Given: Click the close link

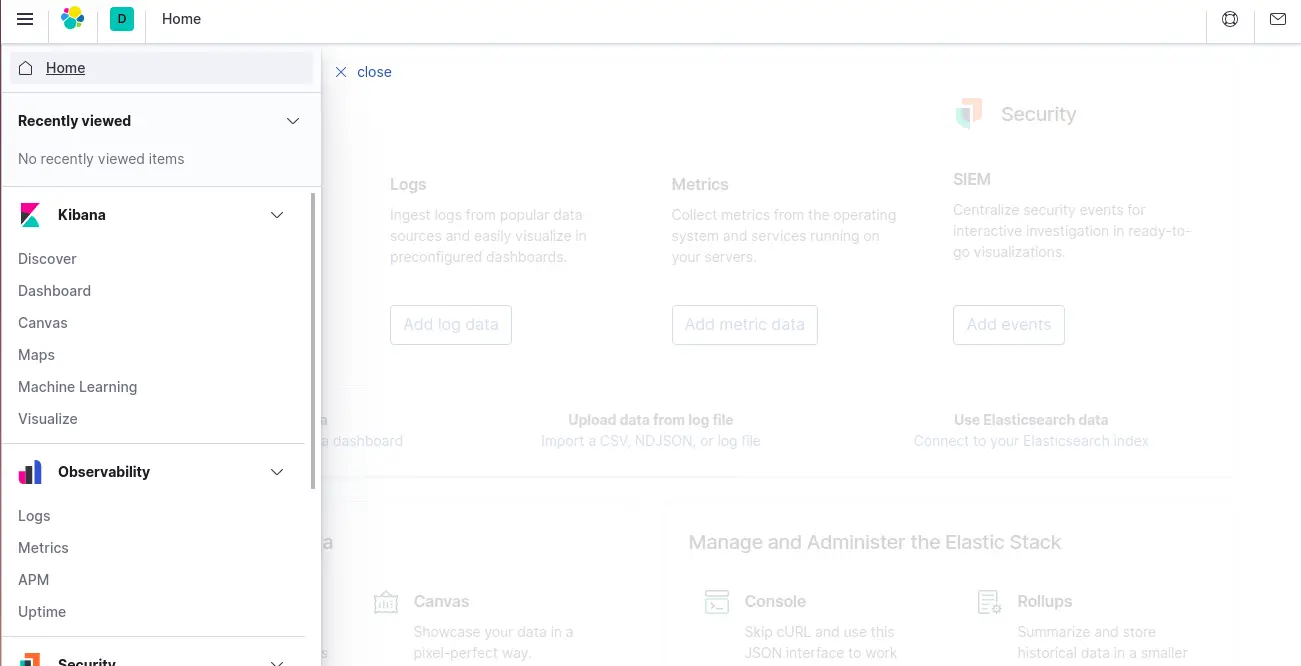Looking at the screenshot, I should (x=374, y=72).
